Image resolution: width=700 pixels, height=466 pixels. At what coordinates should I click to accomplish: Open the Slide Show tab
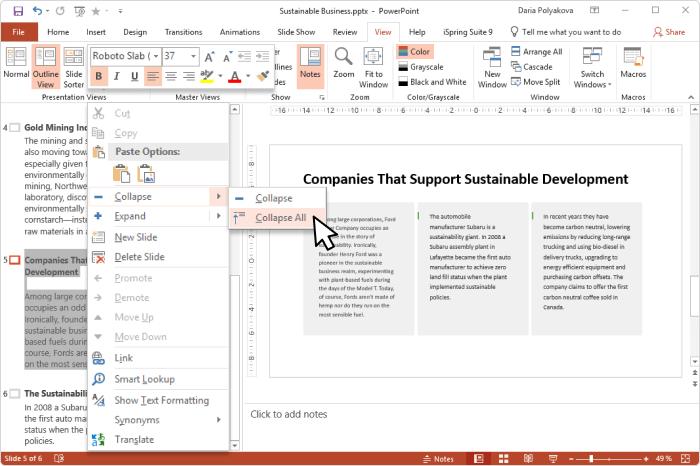(x=296, y=32)
